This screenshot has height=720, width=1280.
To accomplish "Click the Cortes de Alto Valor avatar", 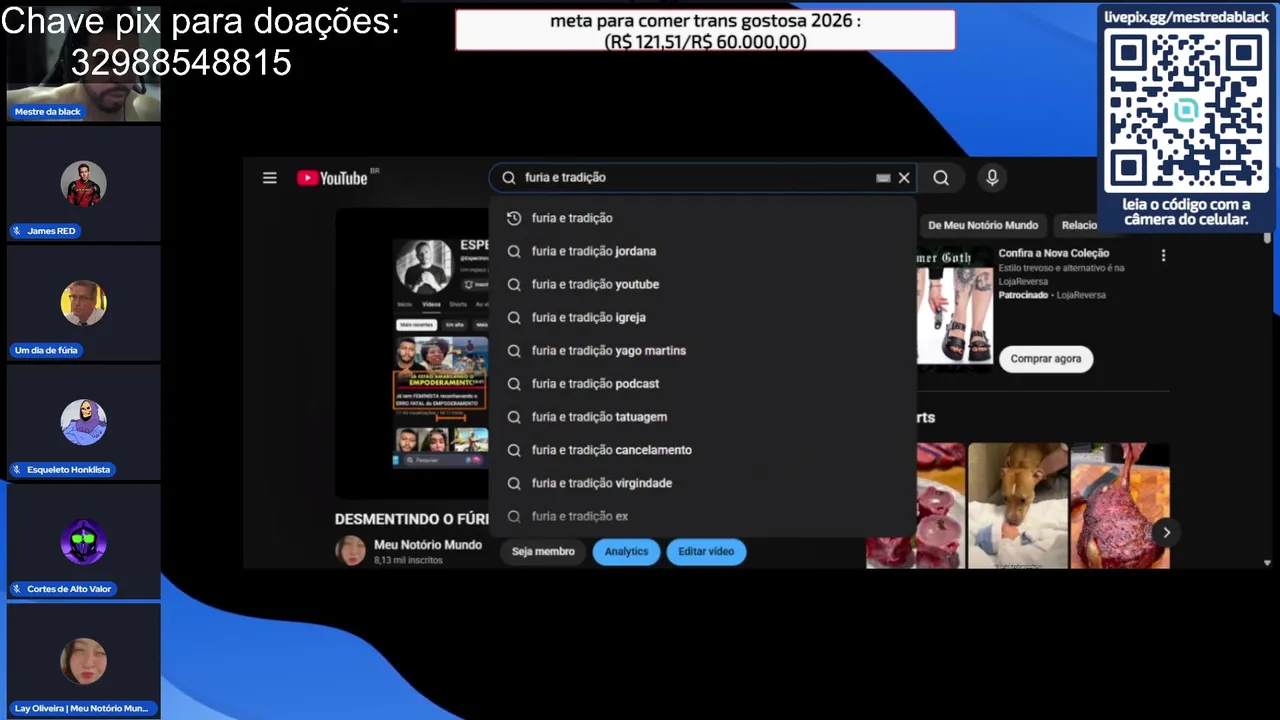I will pos(83,542).
